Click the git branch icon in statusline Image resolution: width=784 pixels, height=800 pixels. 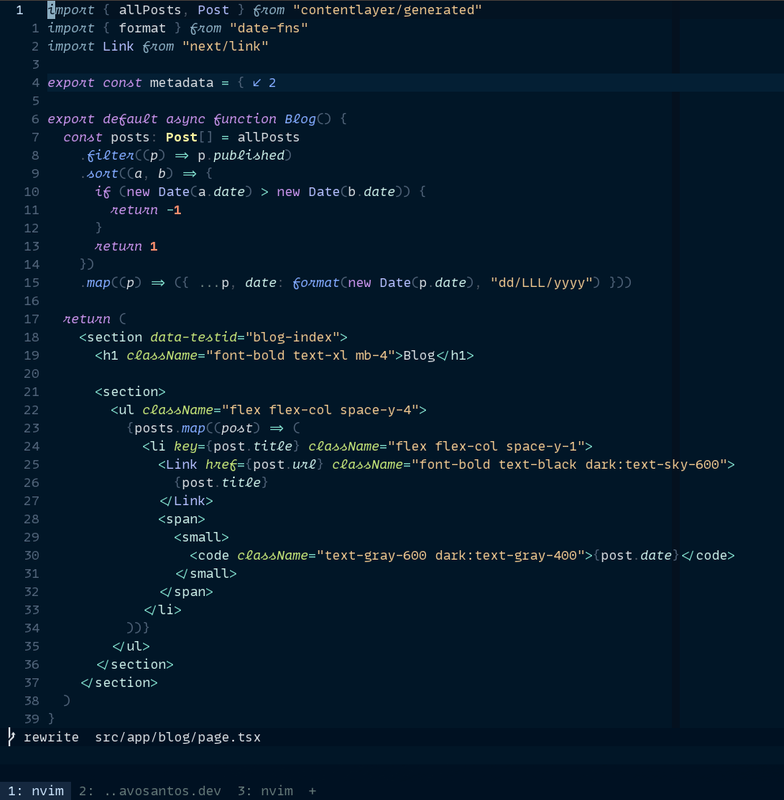pyautogui.click(x=11, y=737)
